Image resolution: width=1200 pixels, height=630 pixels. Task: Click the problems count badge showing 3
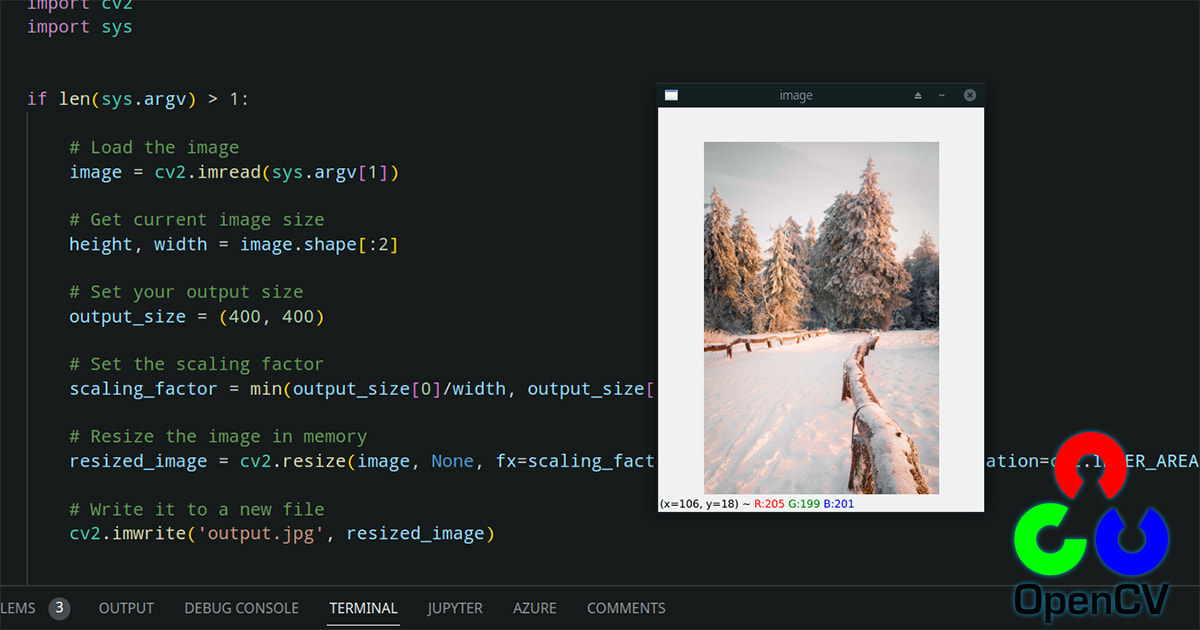(x=59, y=607)
